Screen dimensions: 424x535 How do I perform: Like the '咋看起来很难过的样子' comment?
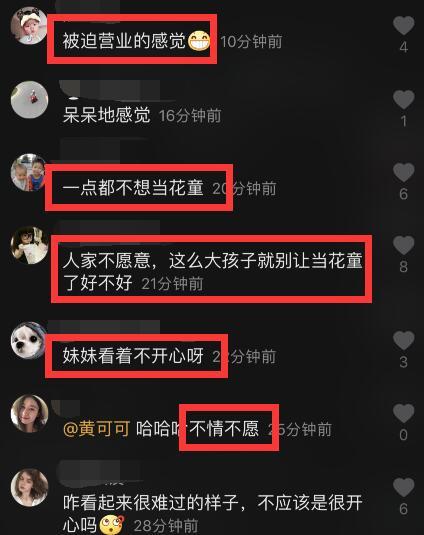404,487
